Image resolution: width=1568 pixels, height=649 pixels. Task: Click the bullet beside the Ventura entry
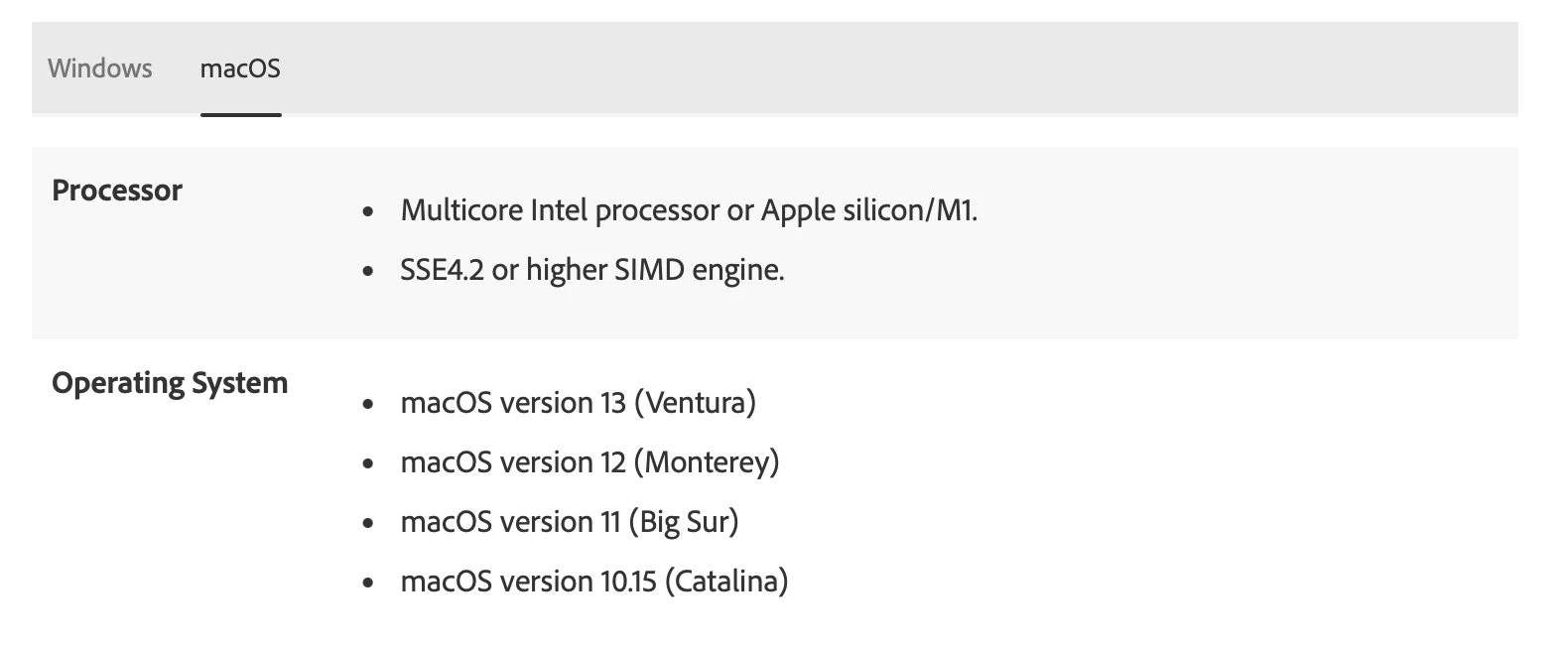[x=369, y=404]
